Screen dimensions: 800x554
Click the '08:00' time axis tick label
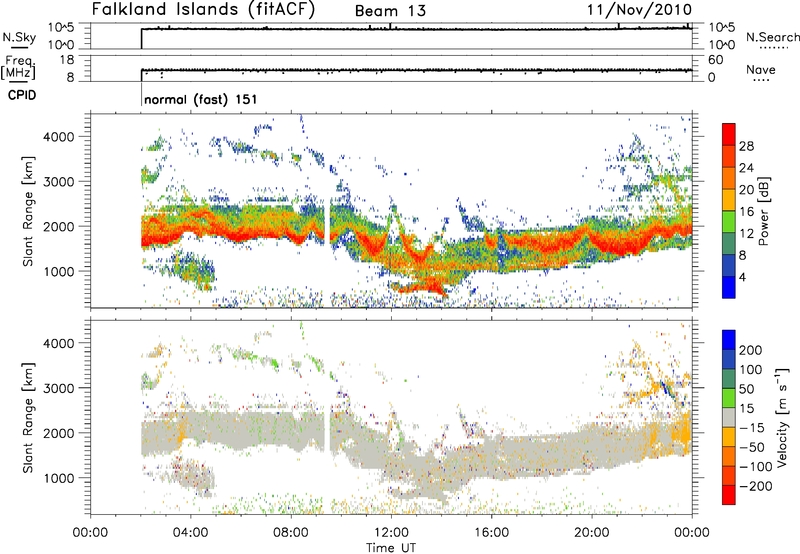point(291,533)
